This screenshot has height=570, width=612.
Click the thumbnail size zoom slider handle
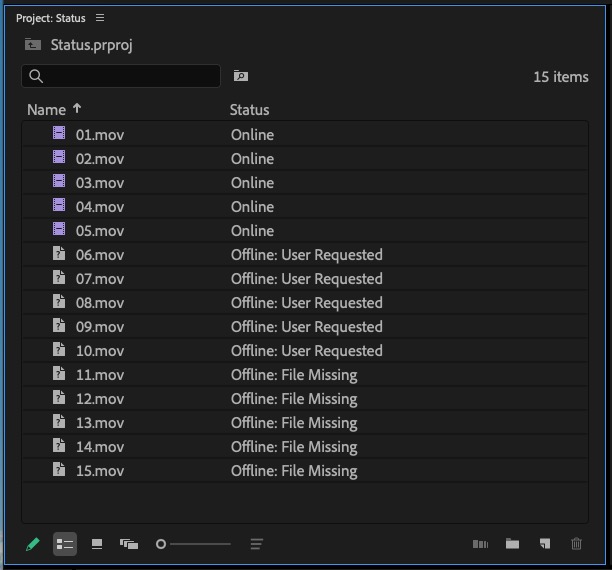(x=161, y=544)
